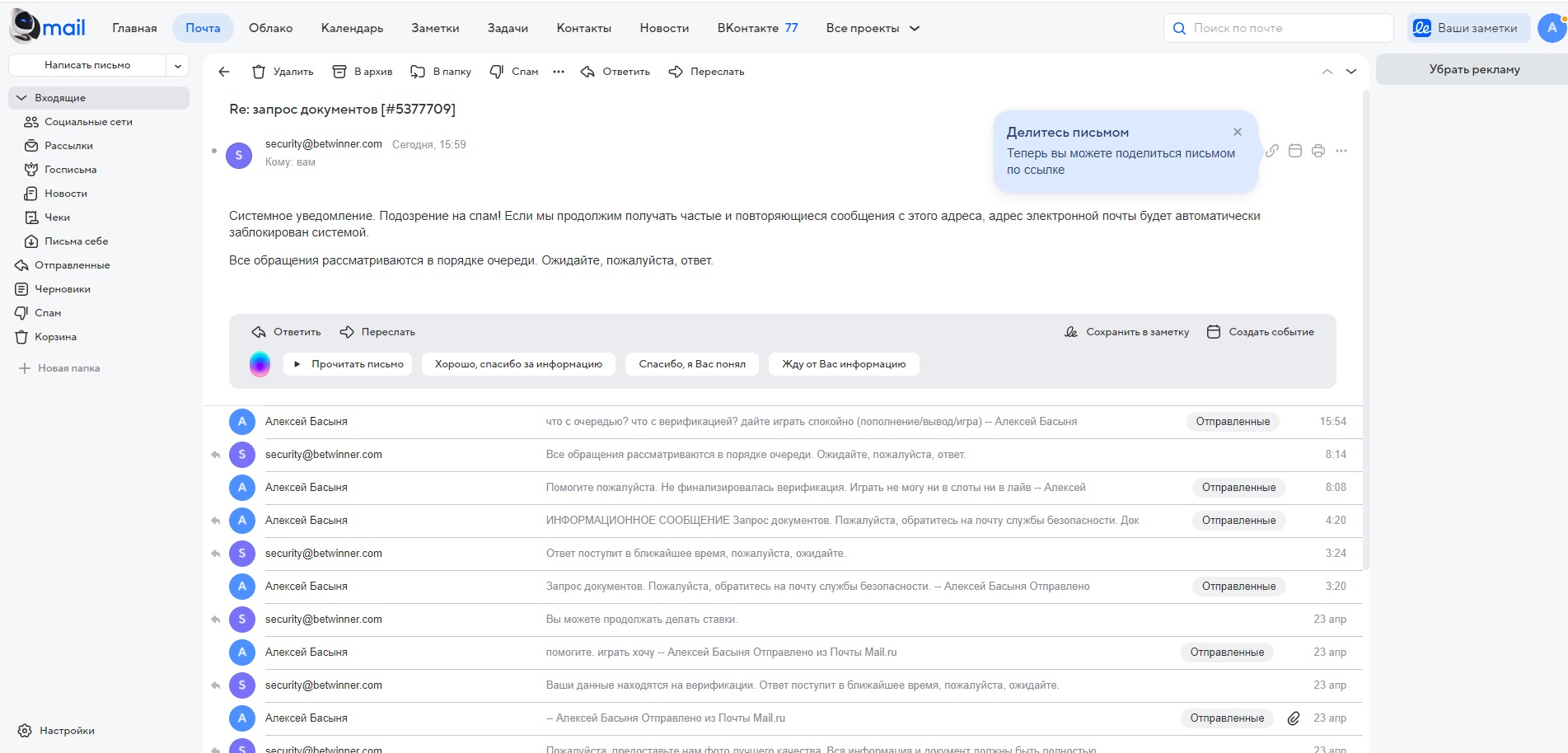The height and width of the screenshot is (753, 1568).
Task: Open the account avatar in top right
Action: coord(1552,28)
